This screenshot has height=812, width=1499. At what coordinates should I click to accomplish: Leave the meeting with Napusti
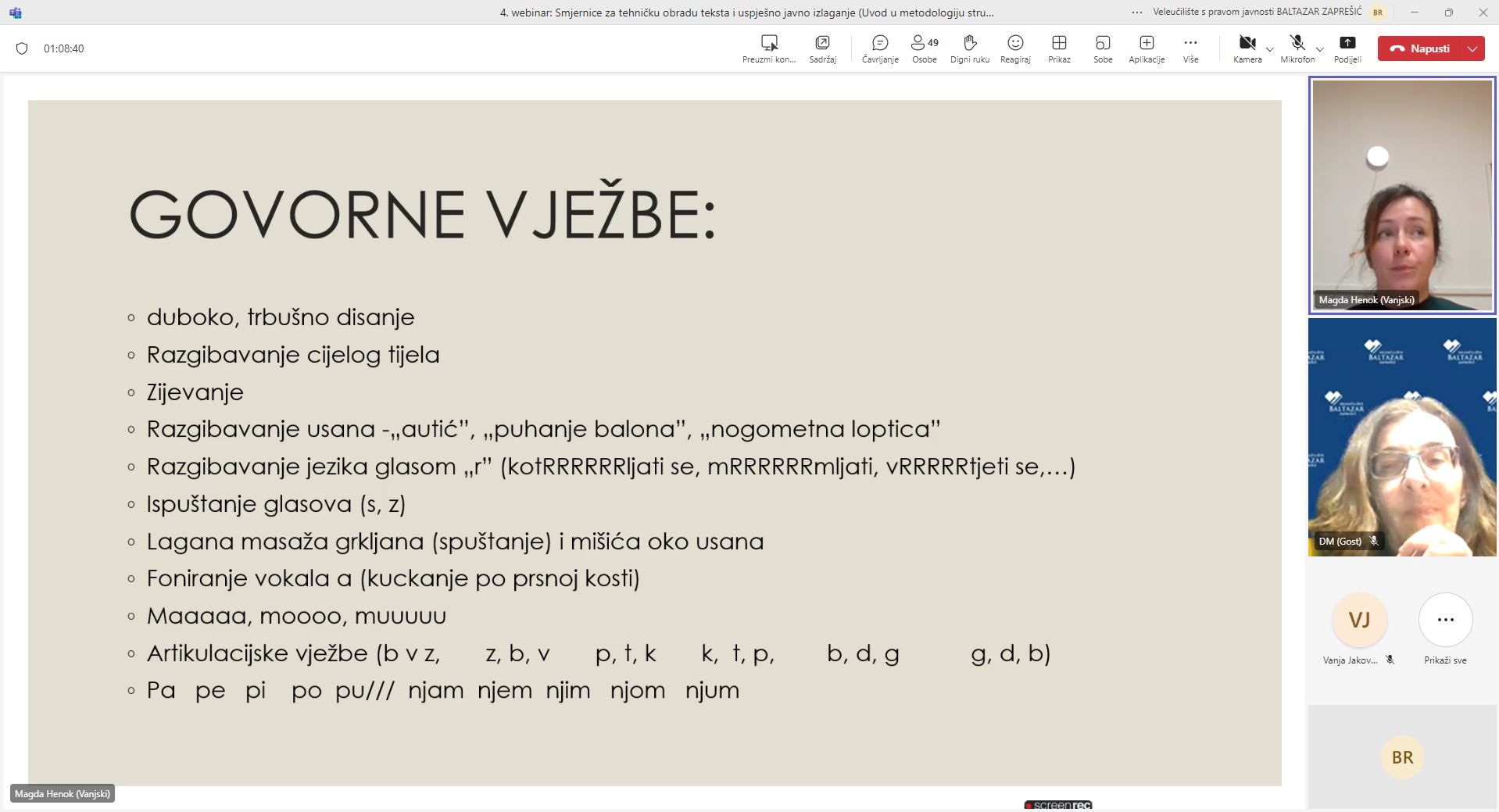coord(1419,48)
